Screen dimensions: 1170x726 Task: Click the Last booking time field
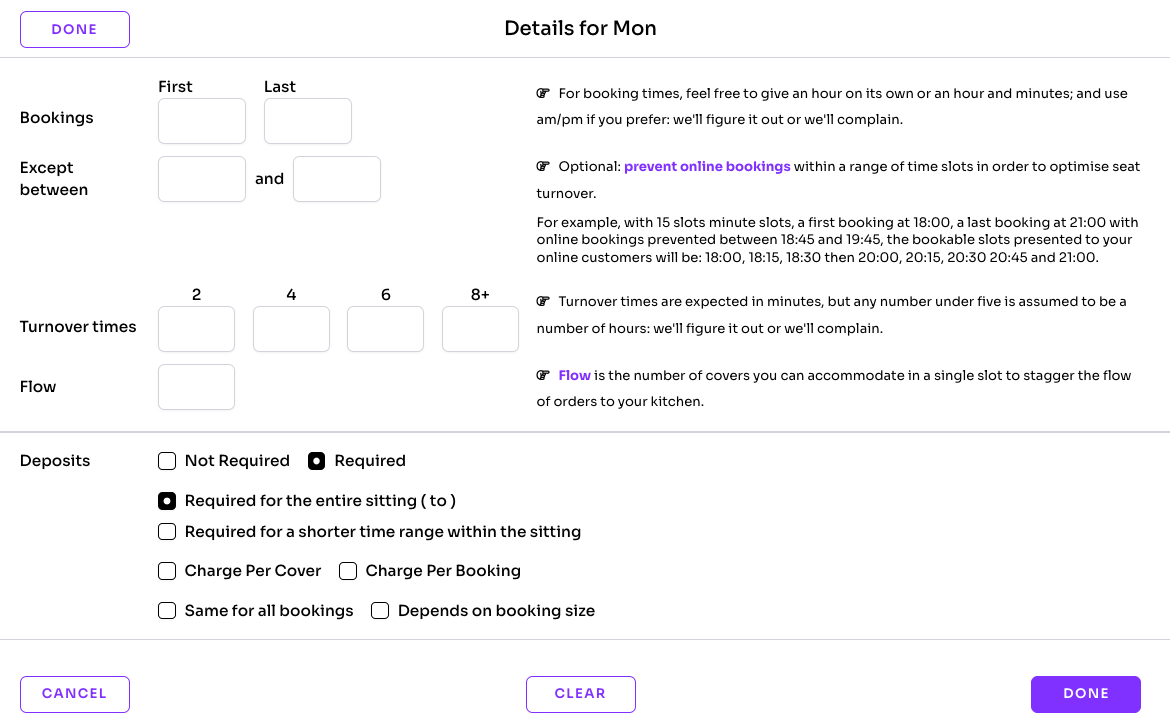tap(308, 121)
